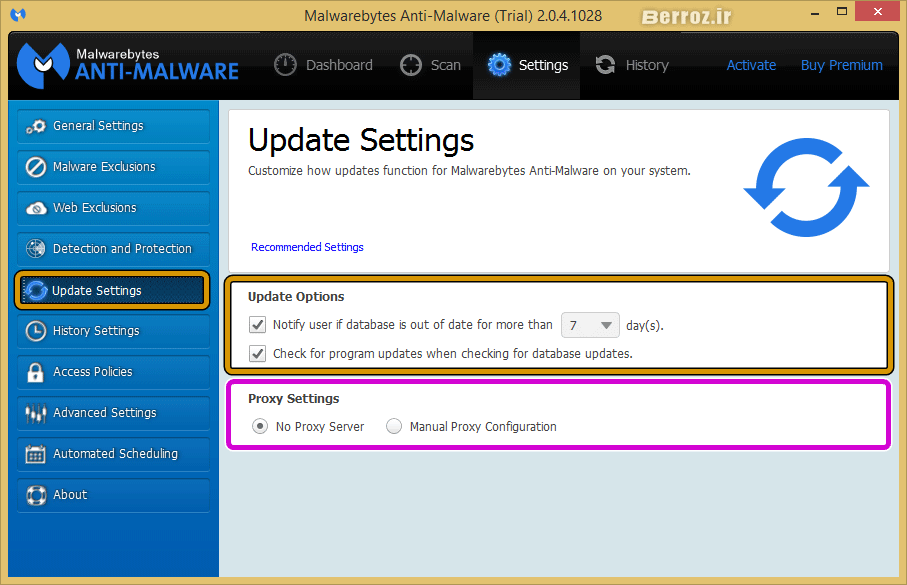Click the Update Options heading text

coord(296,297)
